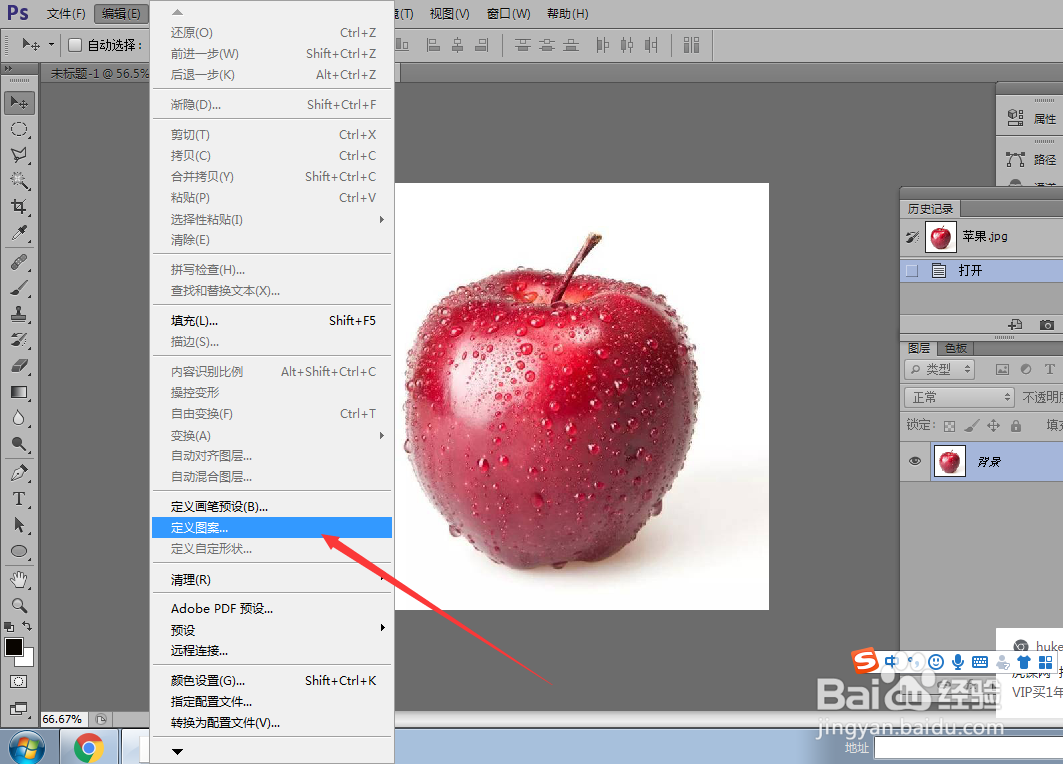Open Move tool preset picker arrow

(51, 45)
